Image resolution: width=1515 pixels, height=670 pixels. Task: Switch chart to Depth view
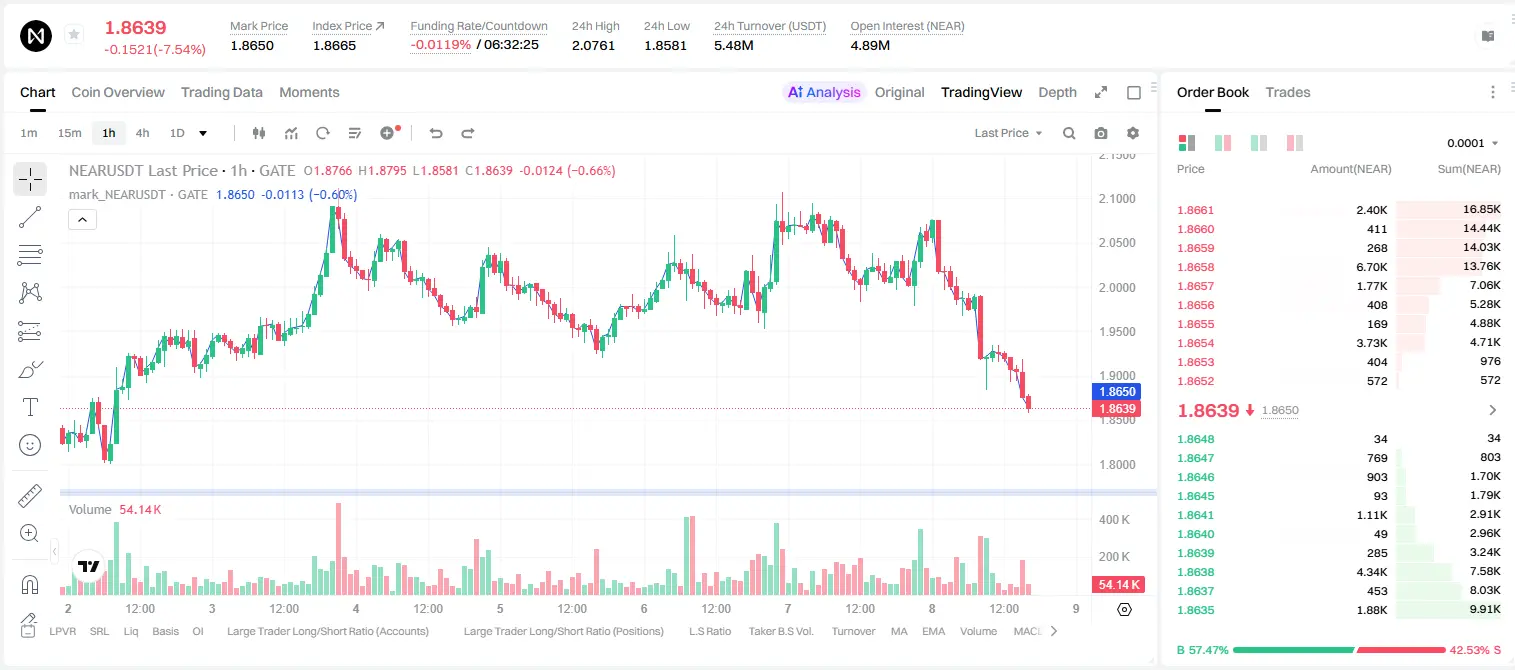(1057, 92)
